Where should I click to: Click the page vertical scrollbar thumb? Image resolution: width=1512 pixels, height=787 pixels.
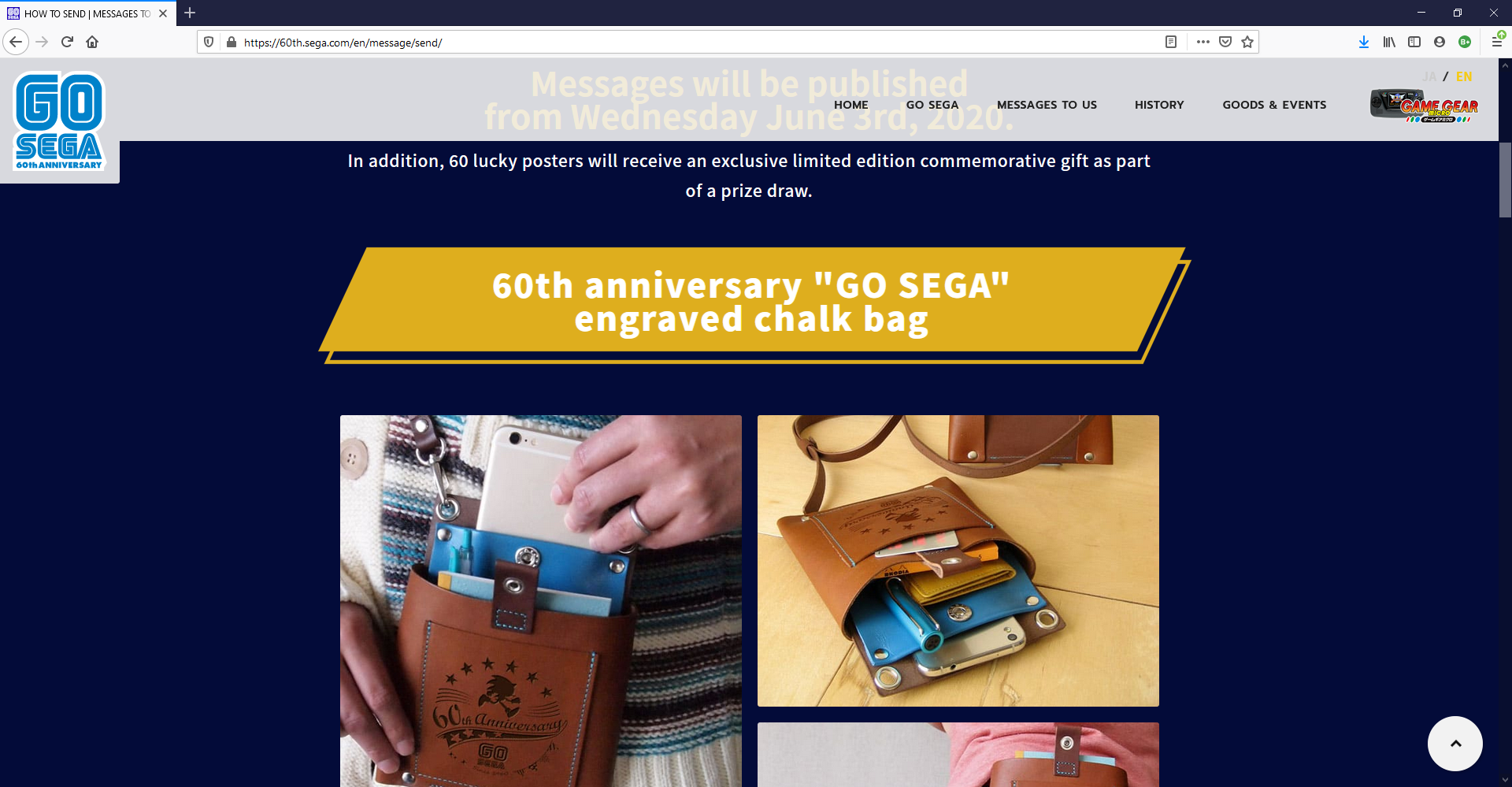click(x=1505, y=180)
